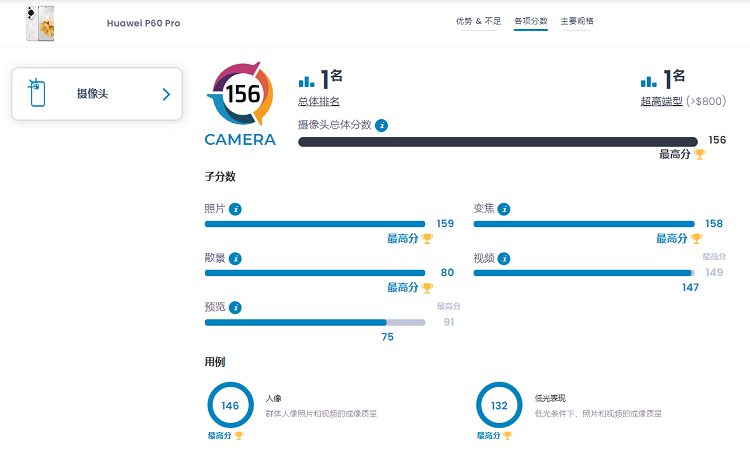Click the 变焦 score bar

tap(584, 224)
